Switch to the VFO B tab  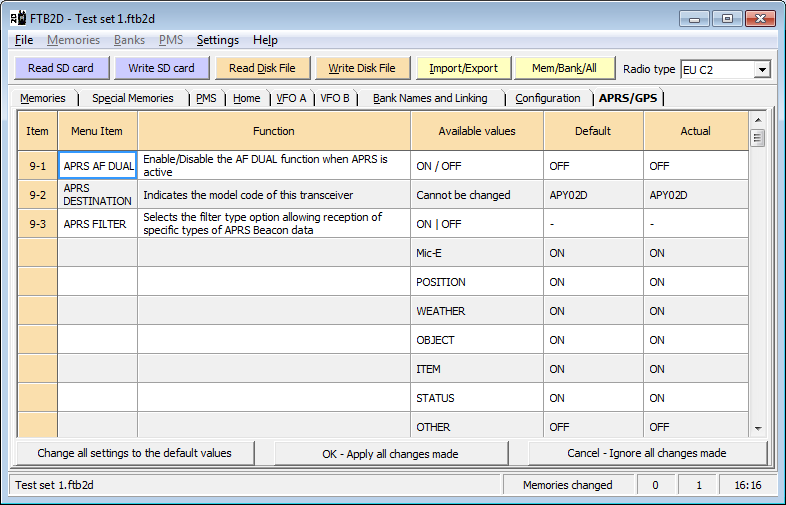coord(335,98)
